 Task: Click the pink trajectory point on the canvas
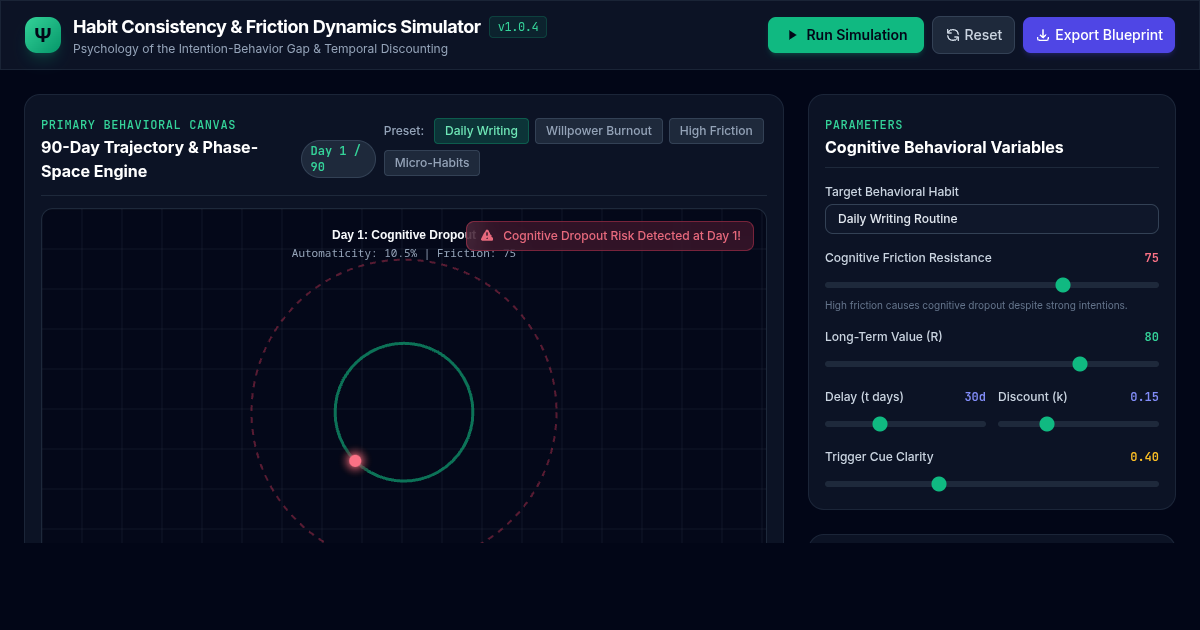click(355, 461)
